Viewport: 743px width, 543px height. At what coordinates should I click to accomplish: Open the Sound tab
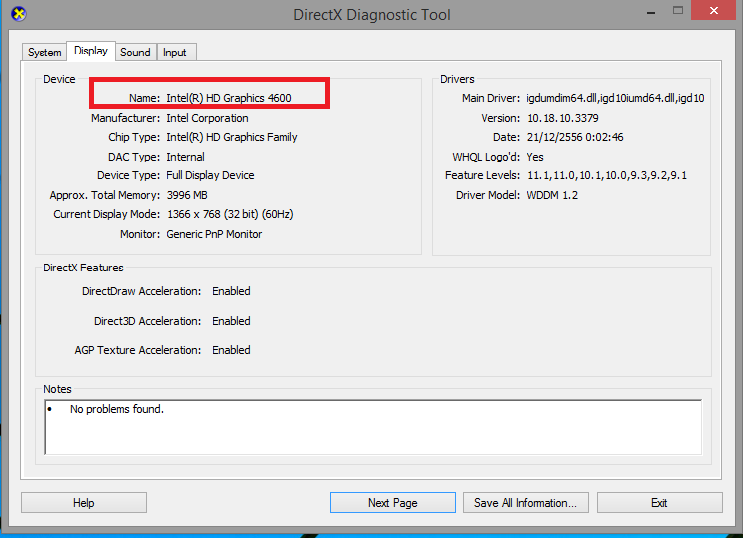click(136, 52)
